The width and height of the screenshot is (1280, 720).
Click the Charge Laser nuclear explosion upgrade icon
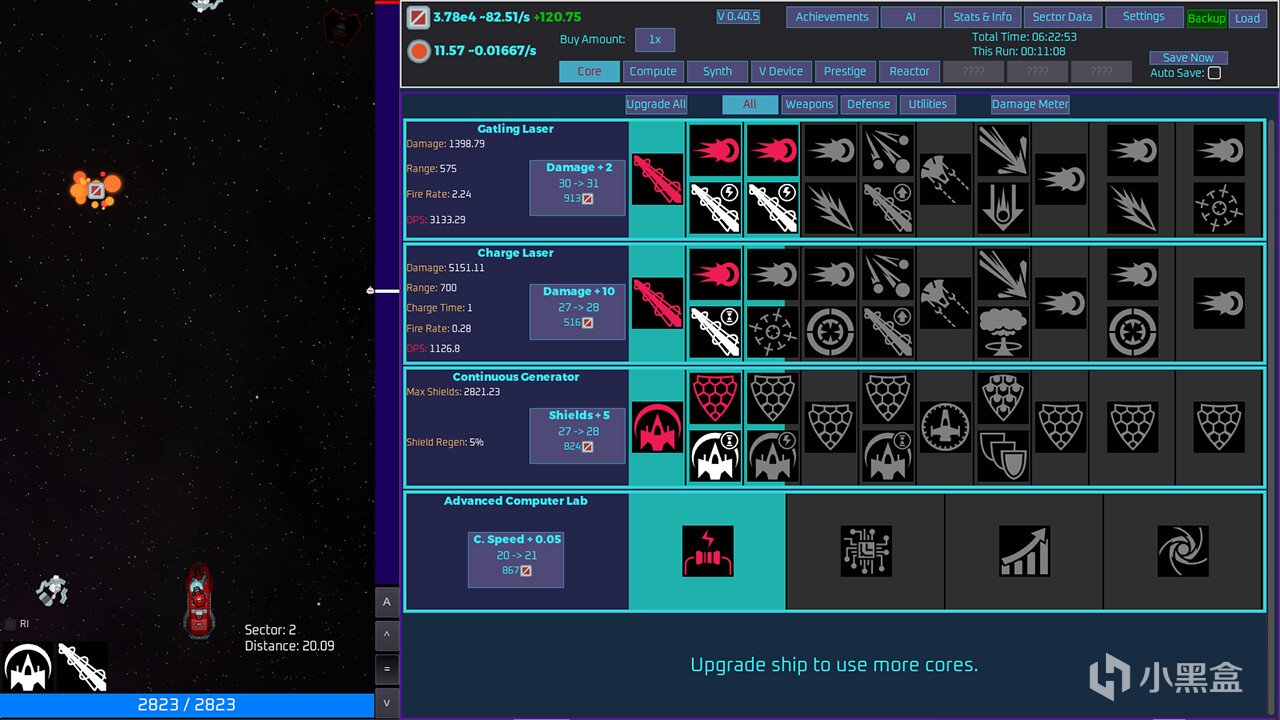click(x=1002, y=331)
